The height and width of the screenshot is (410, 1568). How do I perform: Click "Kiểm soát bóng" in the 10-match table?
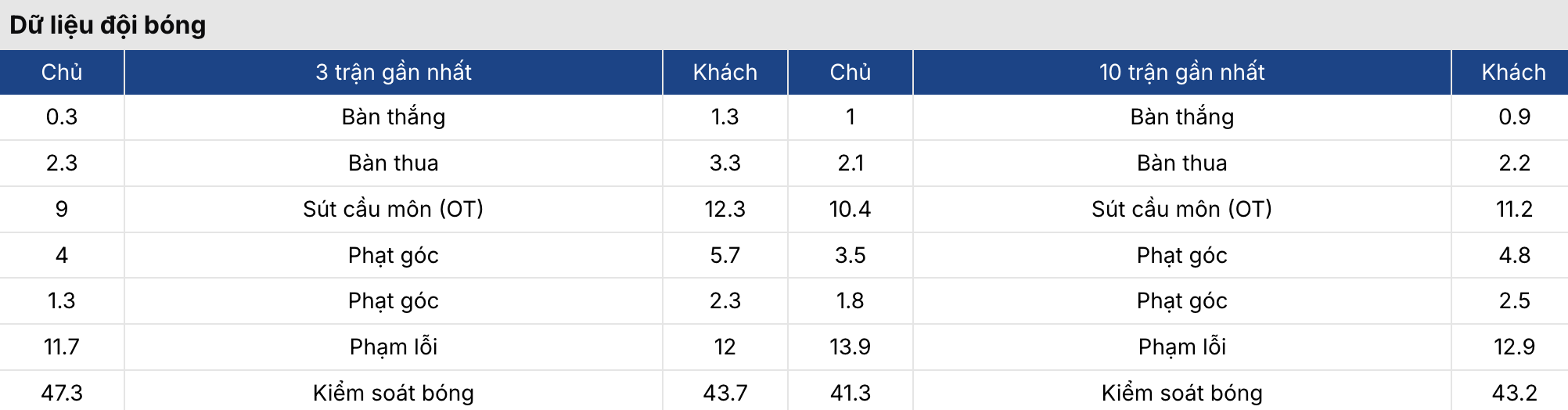pyautogui.click(x=1181, y=393)
